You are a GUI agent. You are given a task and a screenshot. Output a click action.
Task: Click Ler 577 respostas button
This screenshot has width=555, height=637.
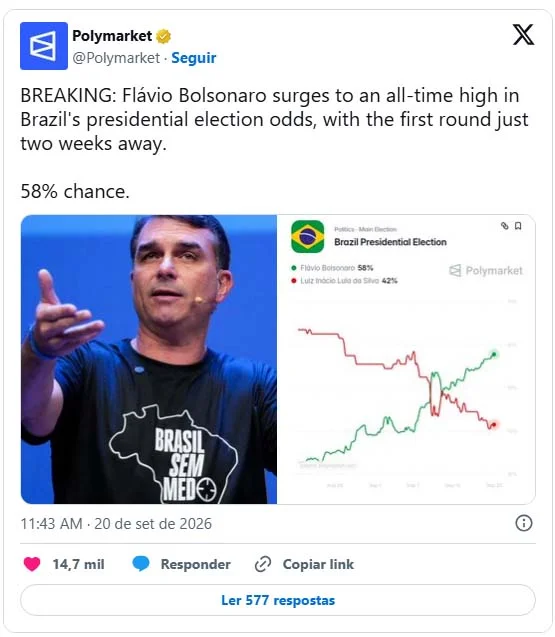pos(278,600)
